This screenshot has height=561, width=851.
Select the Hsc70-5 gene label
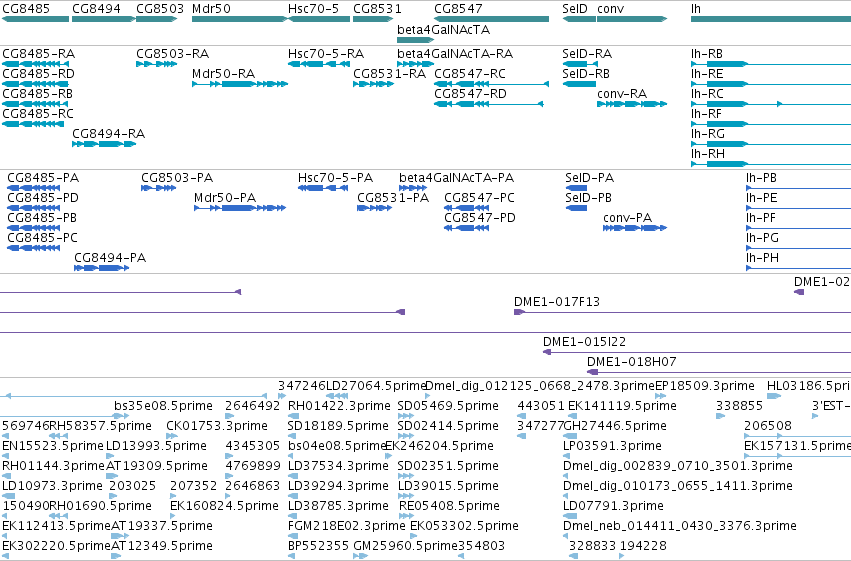click(313, 9)
